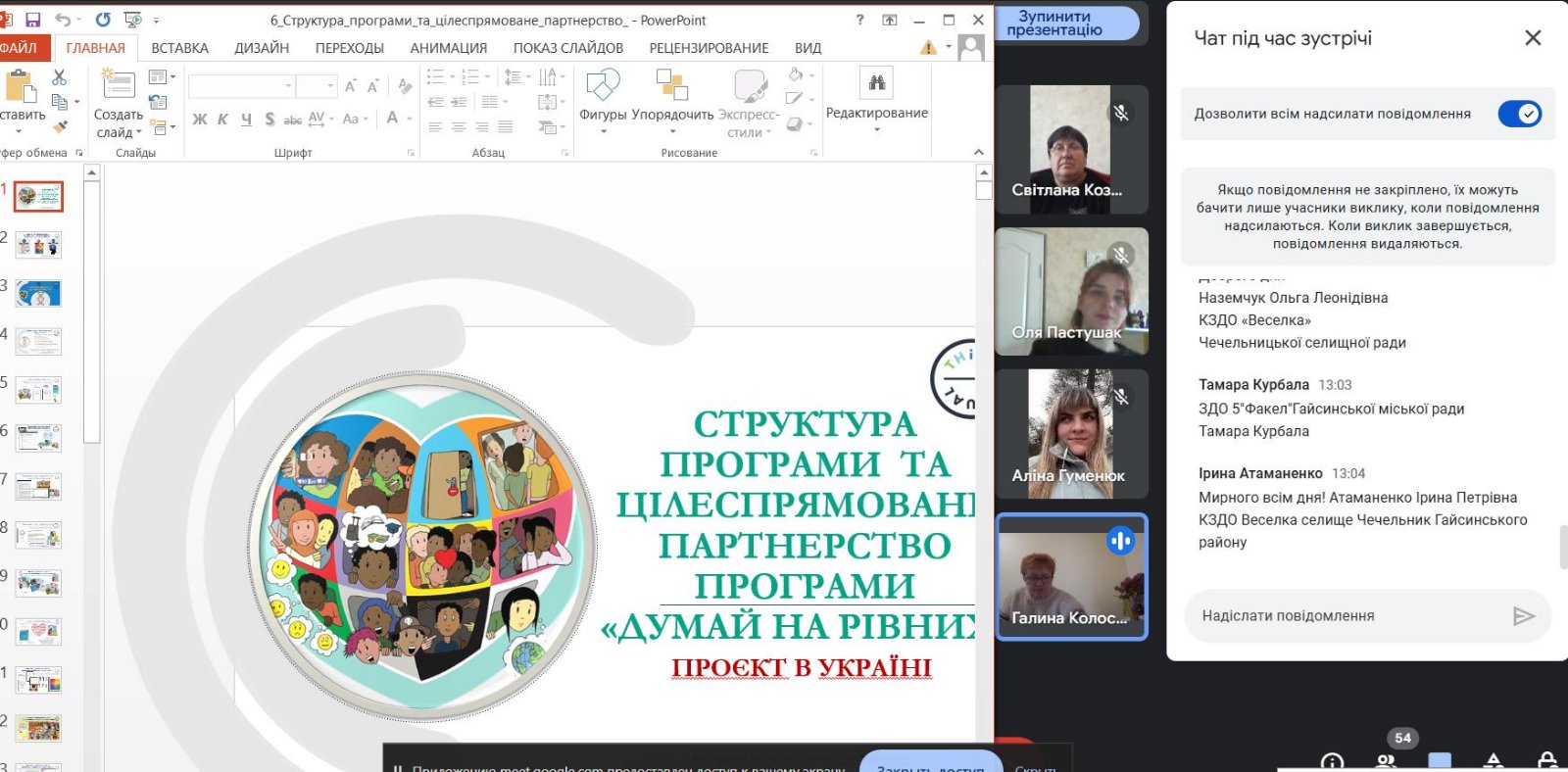The image size is (1568, 772).
Task: Expand the bullets list dropdown arrow
Action: 453,76
